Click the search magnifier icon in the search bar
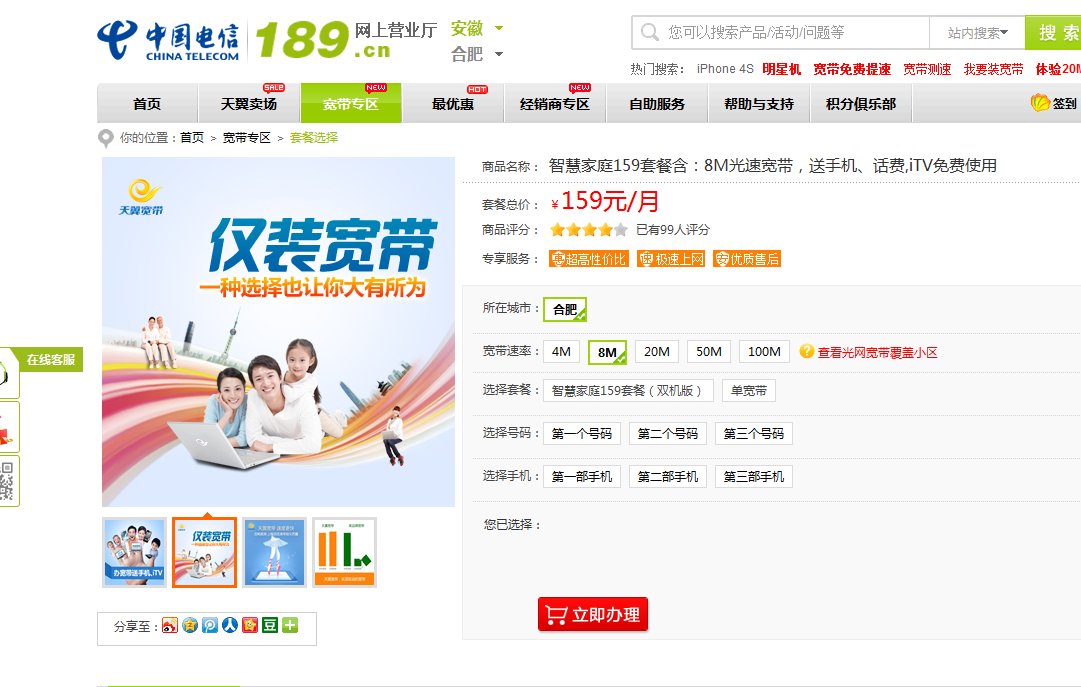The height and width of the screenshot is (687, 1081). (648, 32)
